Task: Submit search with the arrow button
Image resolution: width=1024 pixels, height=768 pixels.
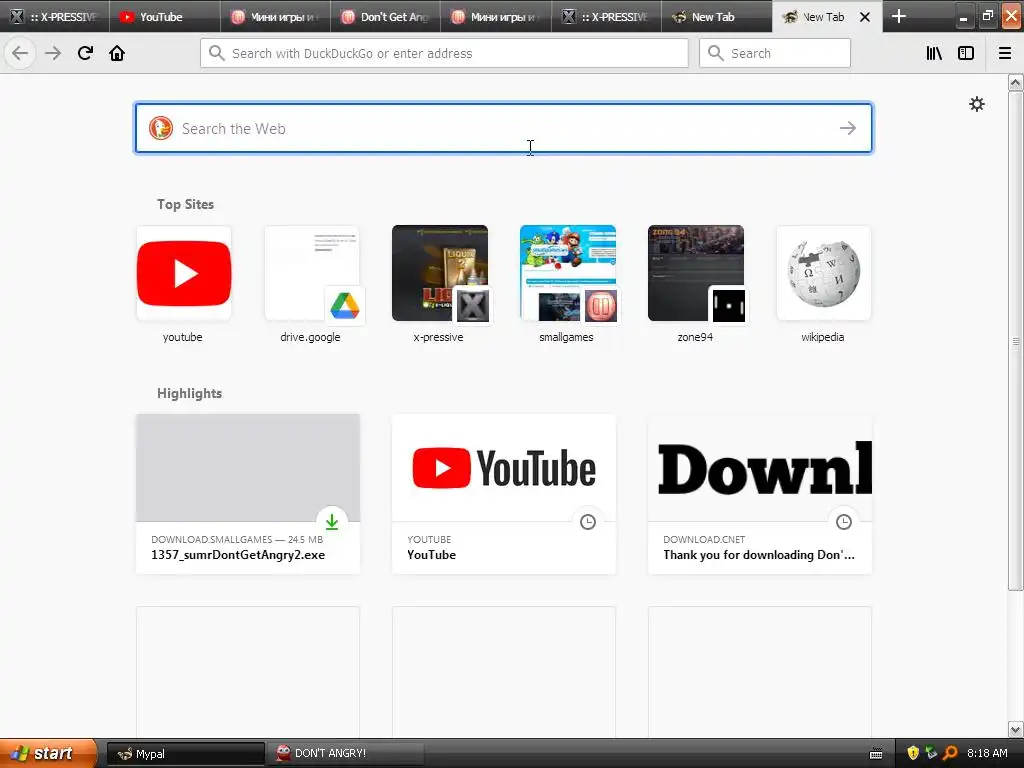Action: [848, 128]
